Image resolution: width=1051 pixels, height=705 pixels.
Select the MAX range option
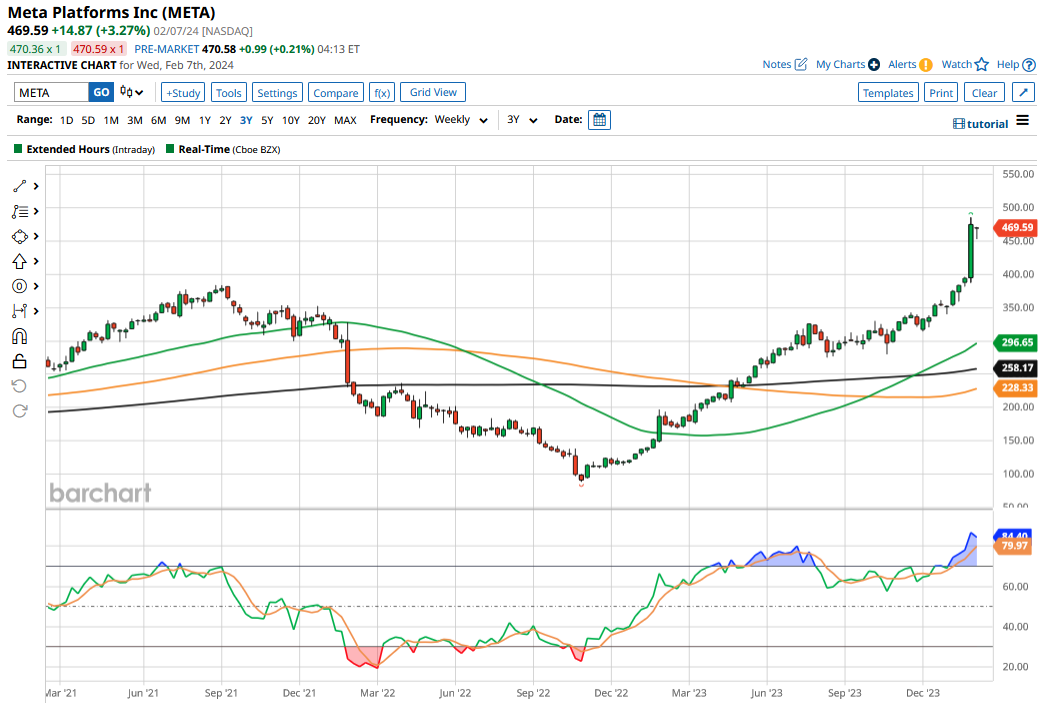point(345,119)
